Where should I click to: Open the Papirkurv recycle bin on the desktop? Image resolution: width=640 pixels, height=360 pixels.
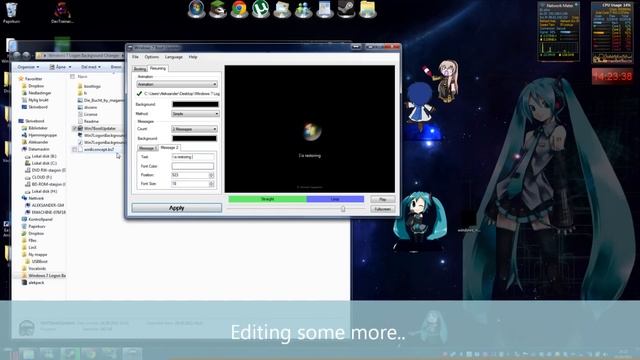[11, 12]
